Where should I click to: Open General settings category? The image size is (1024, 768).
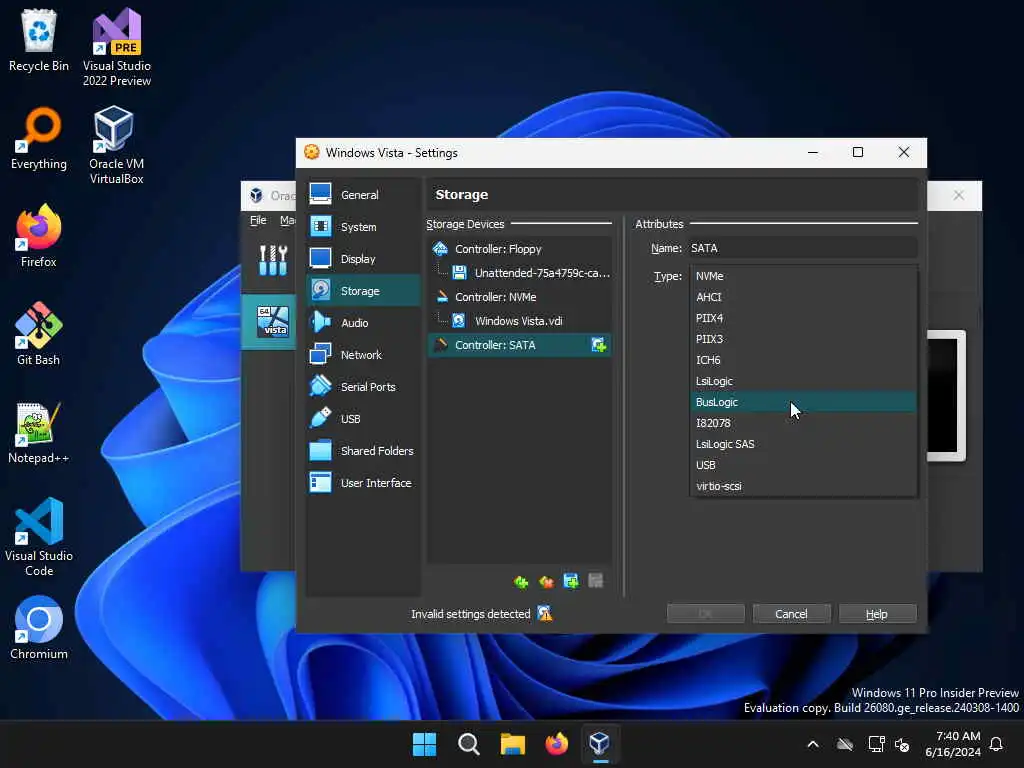coord(363,195)
